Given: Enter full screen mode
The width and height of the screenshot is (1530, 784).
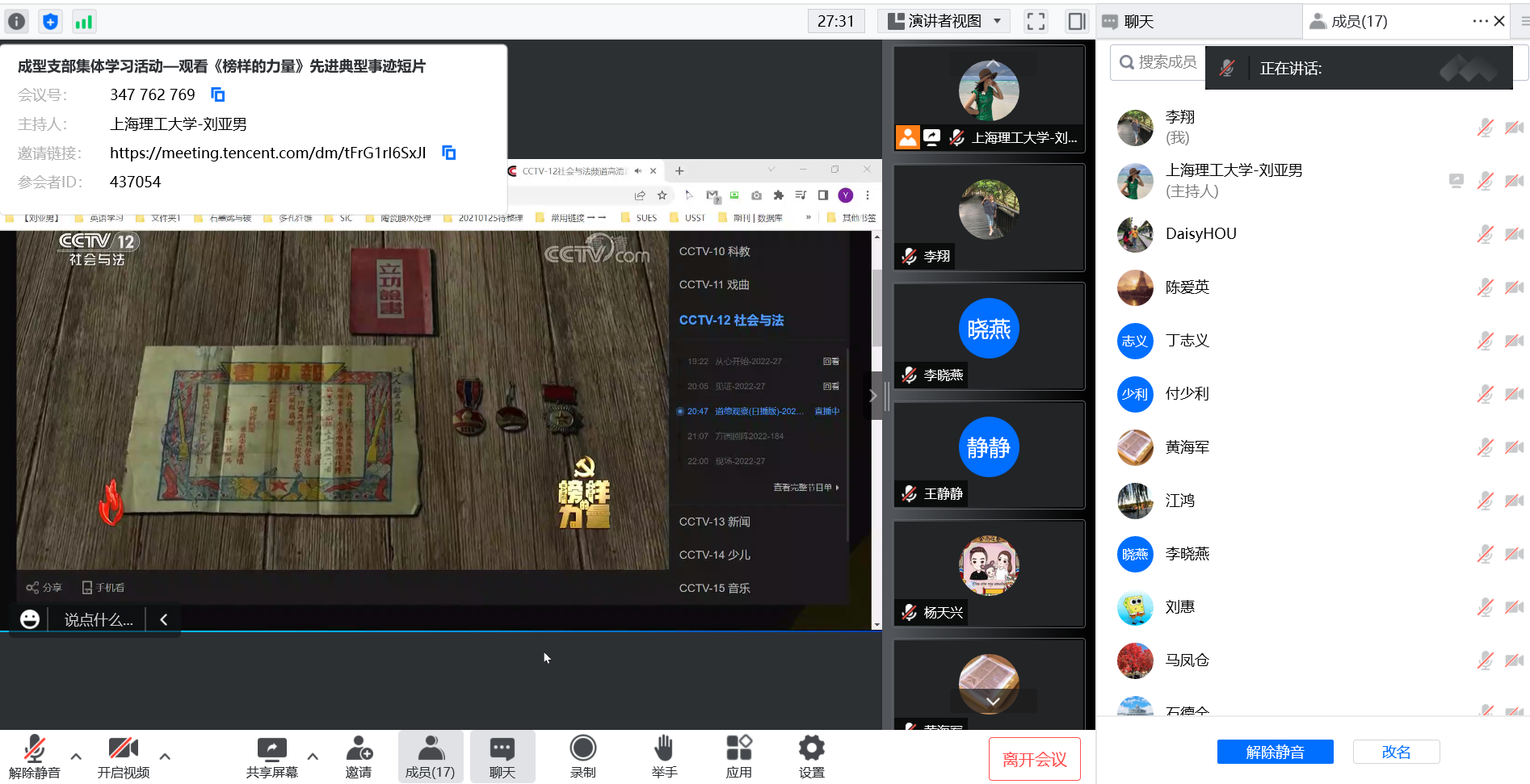Looking at the screenshot, I should coord(1036,21).
